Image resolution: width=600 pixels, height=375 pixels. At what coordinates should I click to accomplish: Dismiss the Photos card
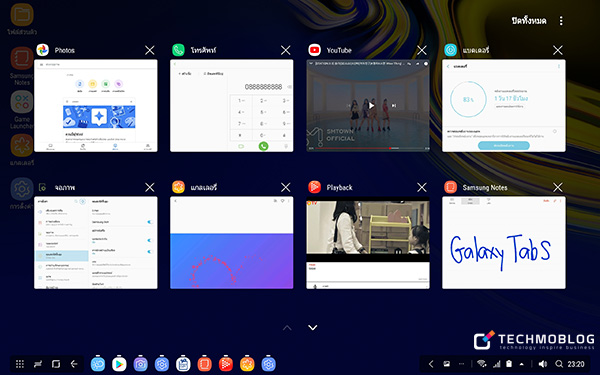(x=150, y=50)
